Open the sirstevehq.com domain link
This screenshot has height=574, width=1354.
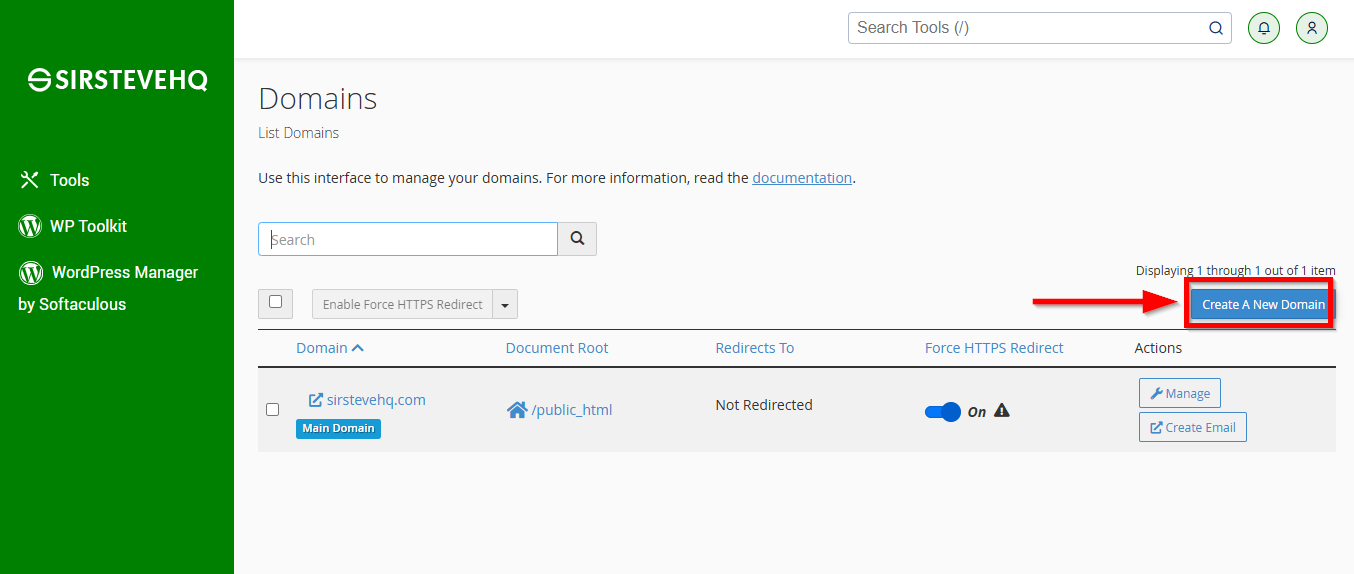click(376, 400)
